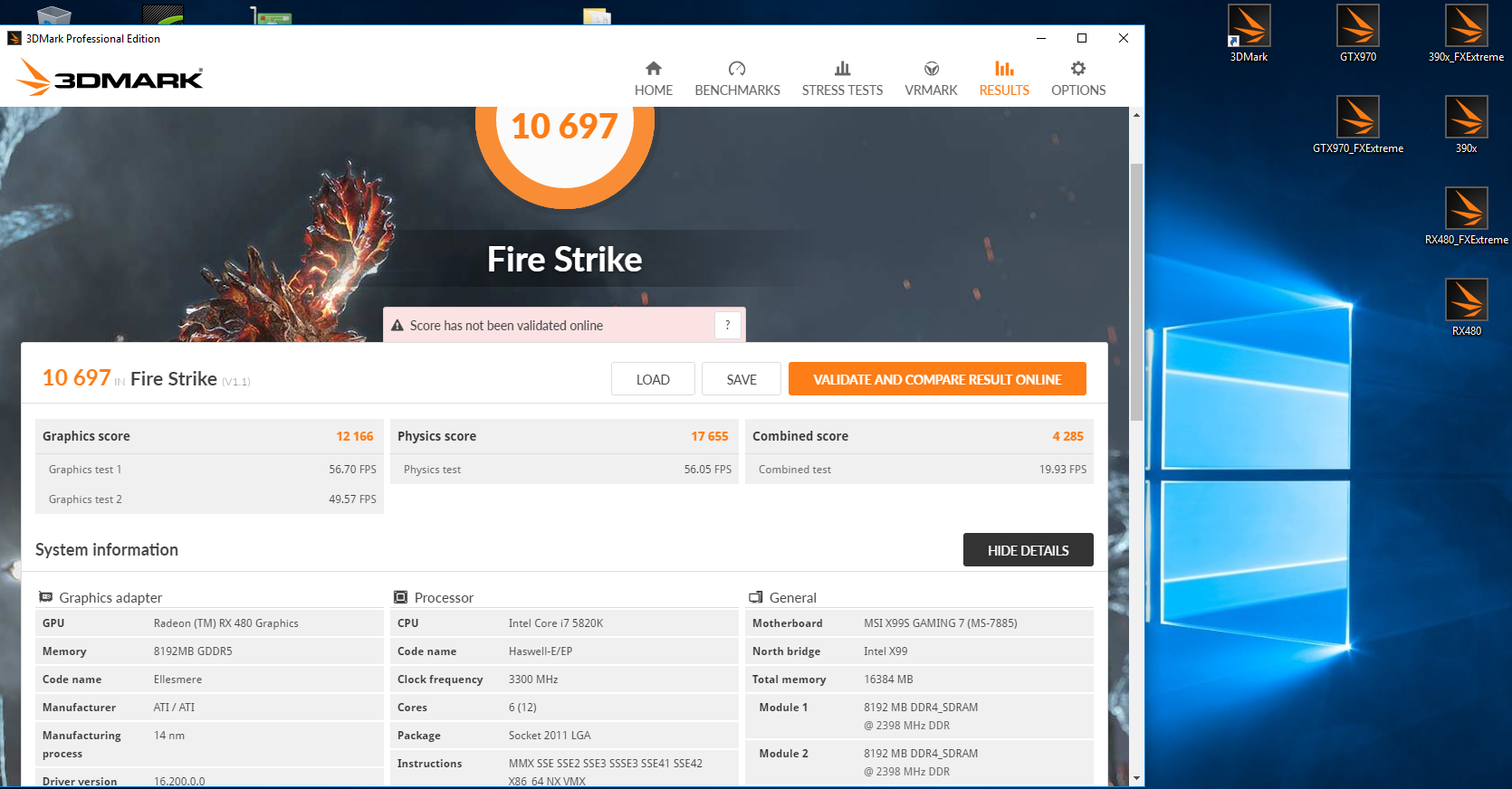Screen dimensions: 1512x789
Task: Click the SAVE button
Action: point(742,379)
